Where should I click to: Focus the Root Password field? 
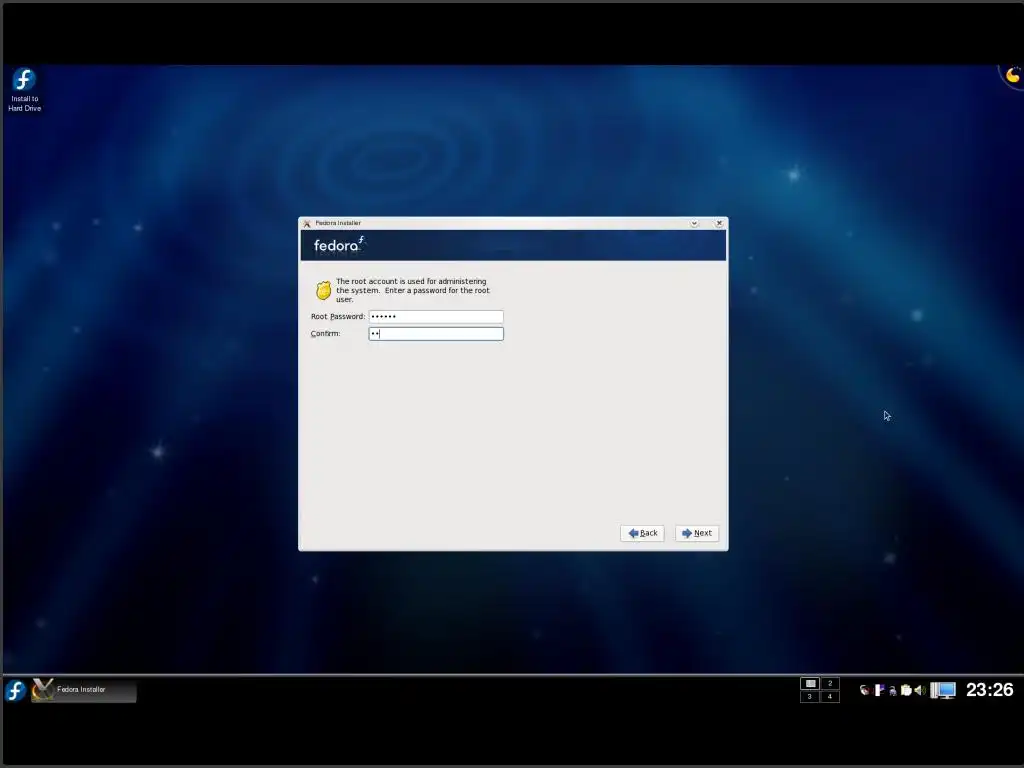point(436,317)
